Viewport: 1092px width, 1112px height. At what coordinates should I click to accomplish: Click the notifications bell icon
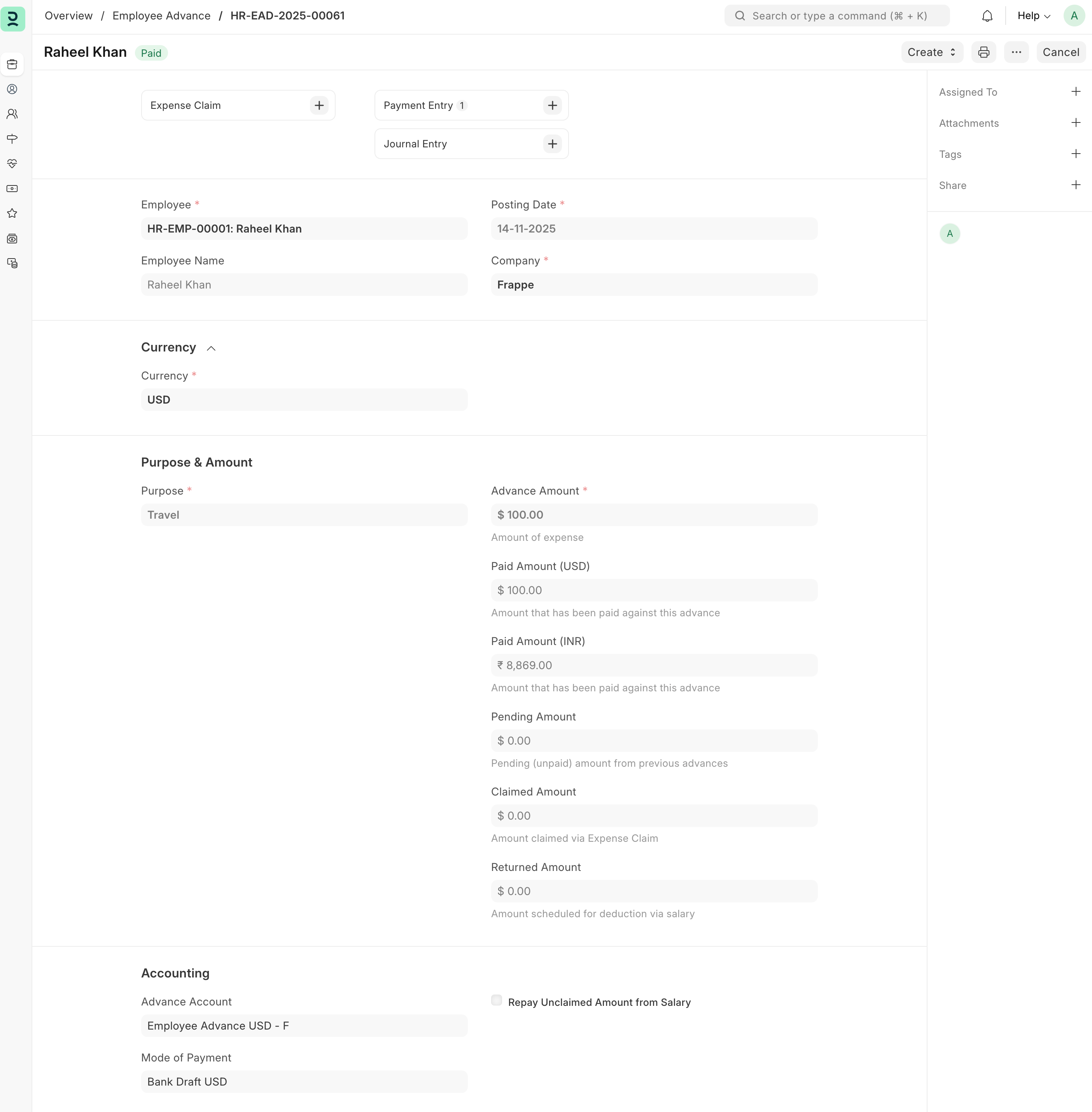(x=987, y=16)
